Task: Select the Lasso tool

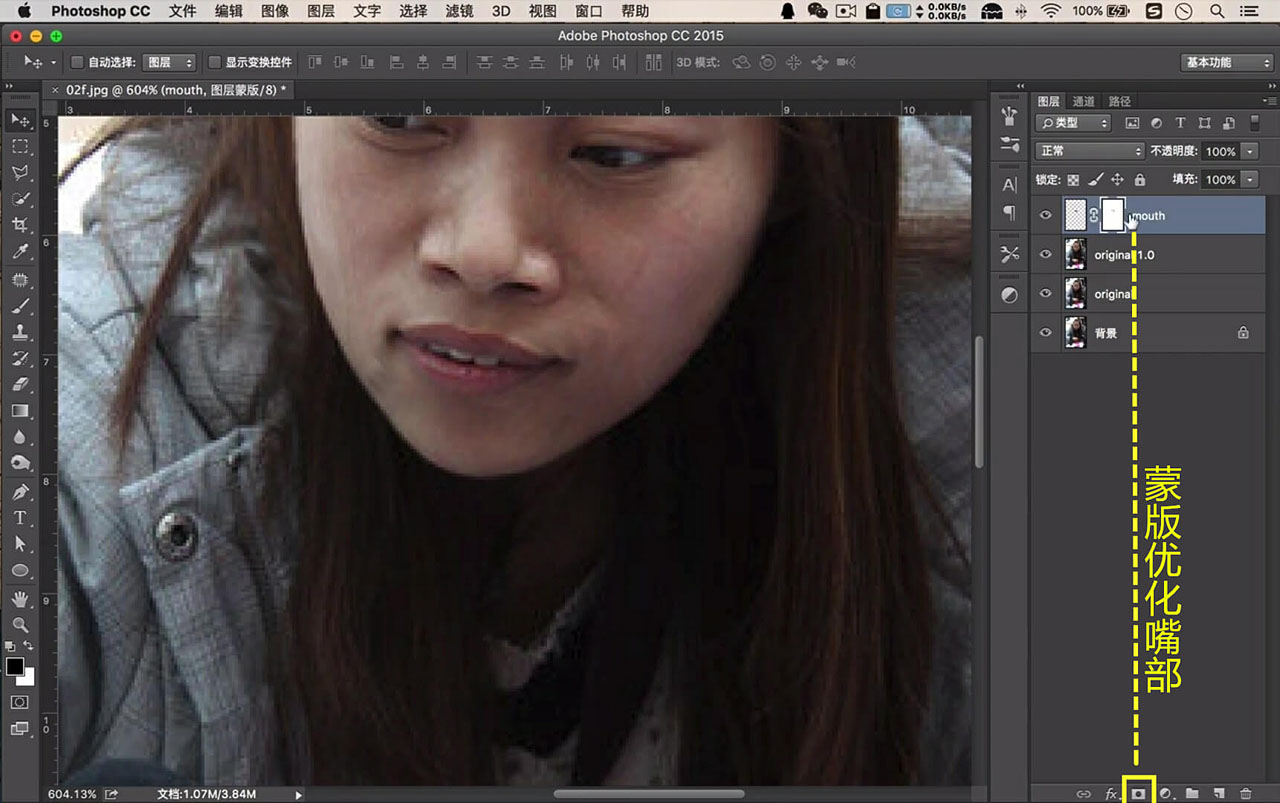Action: 20,173
